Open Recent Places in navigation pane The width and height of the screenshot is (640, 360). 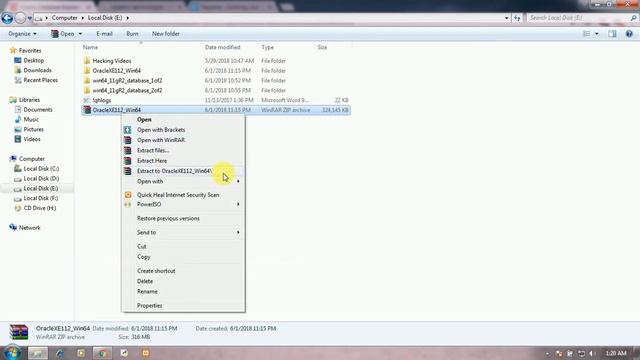[40, 80]
